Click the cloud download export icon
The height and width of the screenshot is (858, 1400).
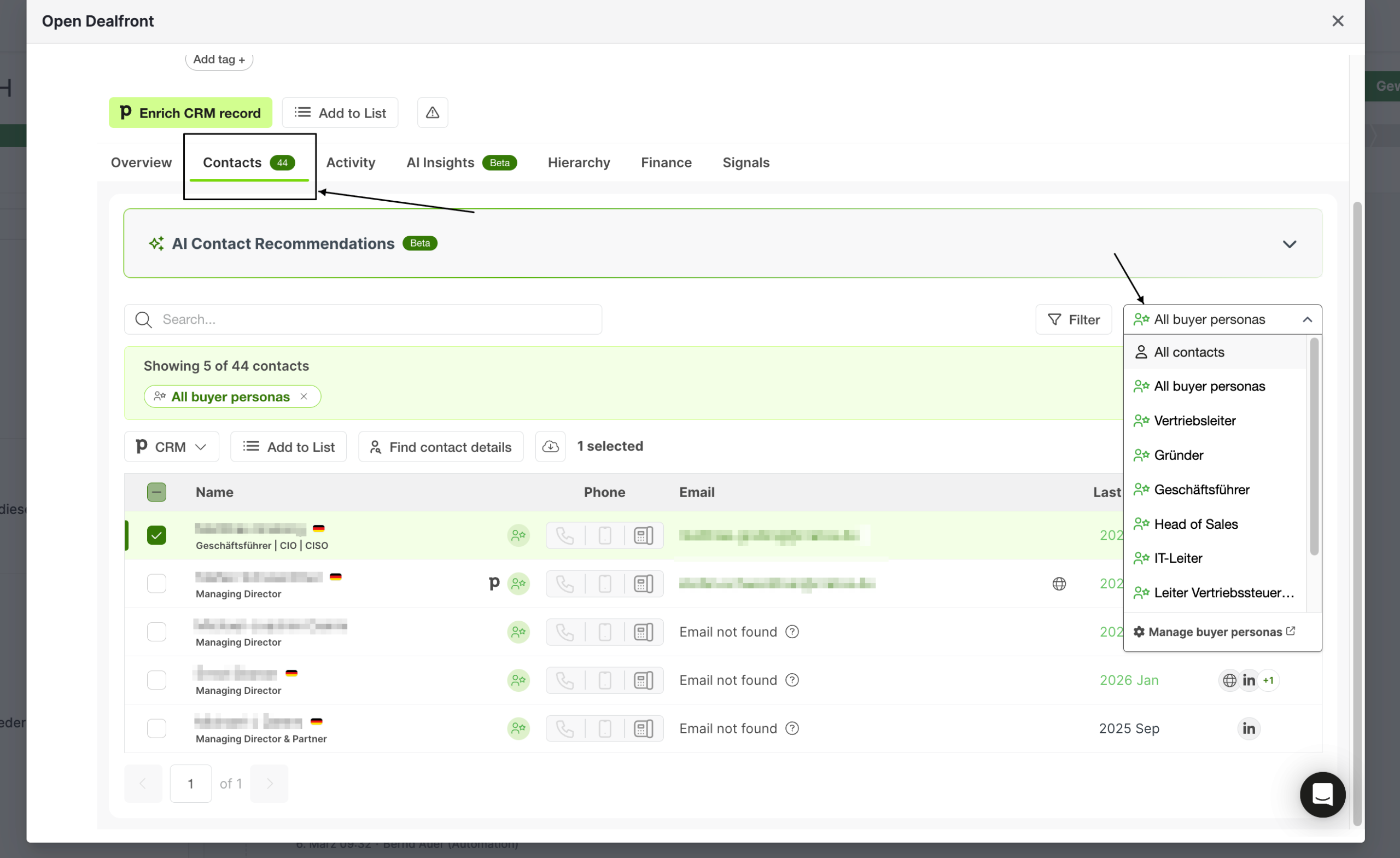pyautogui.click(x=550, y=447)
